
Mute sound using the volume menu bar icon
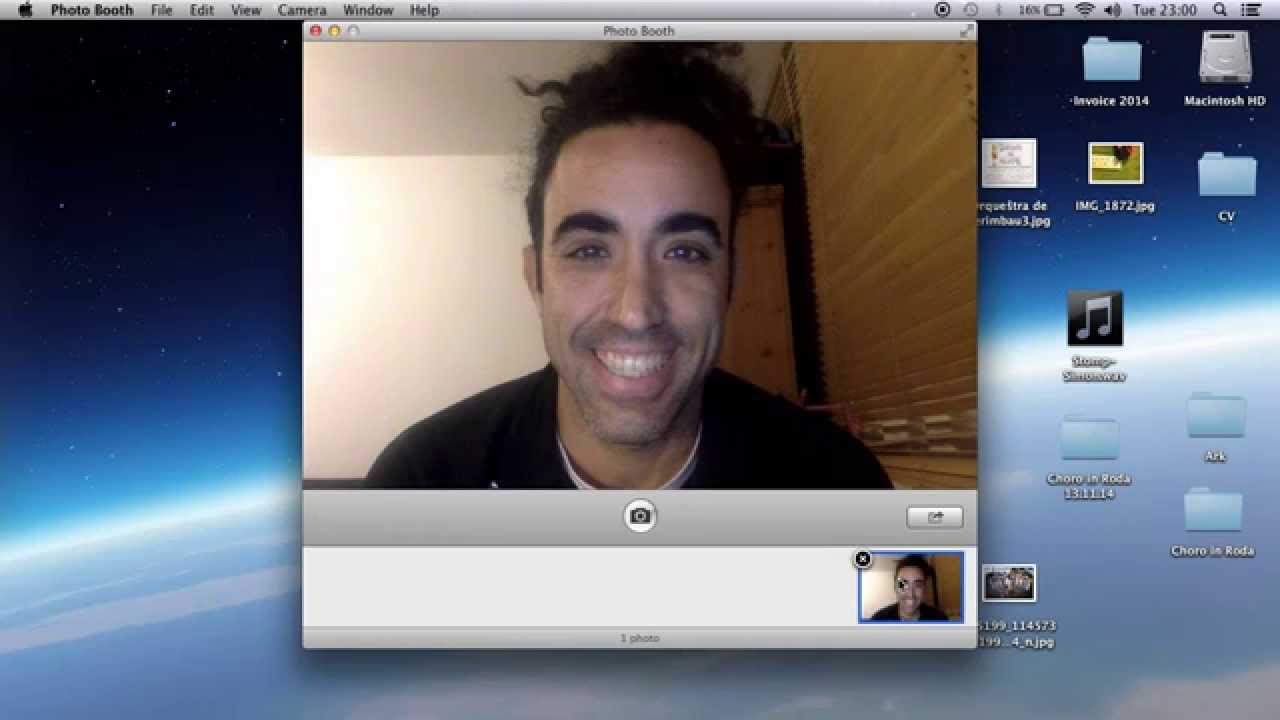tap(1113, 10)
